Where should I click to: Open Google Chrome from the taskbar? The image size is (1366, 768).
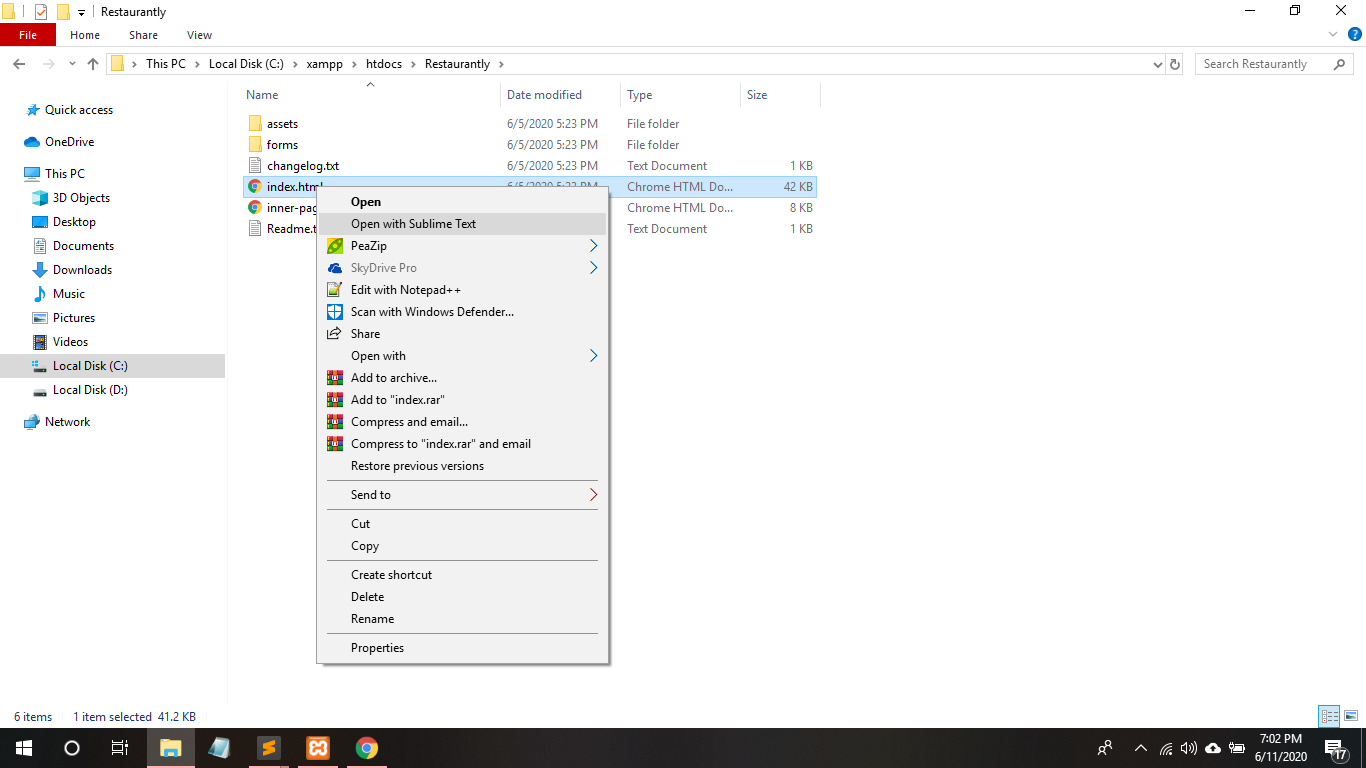[x=367, y=748]
